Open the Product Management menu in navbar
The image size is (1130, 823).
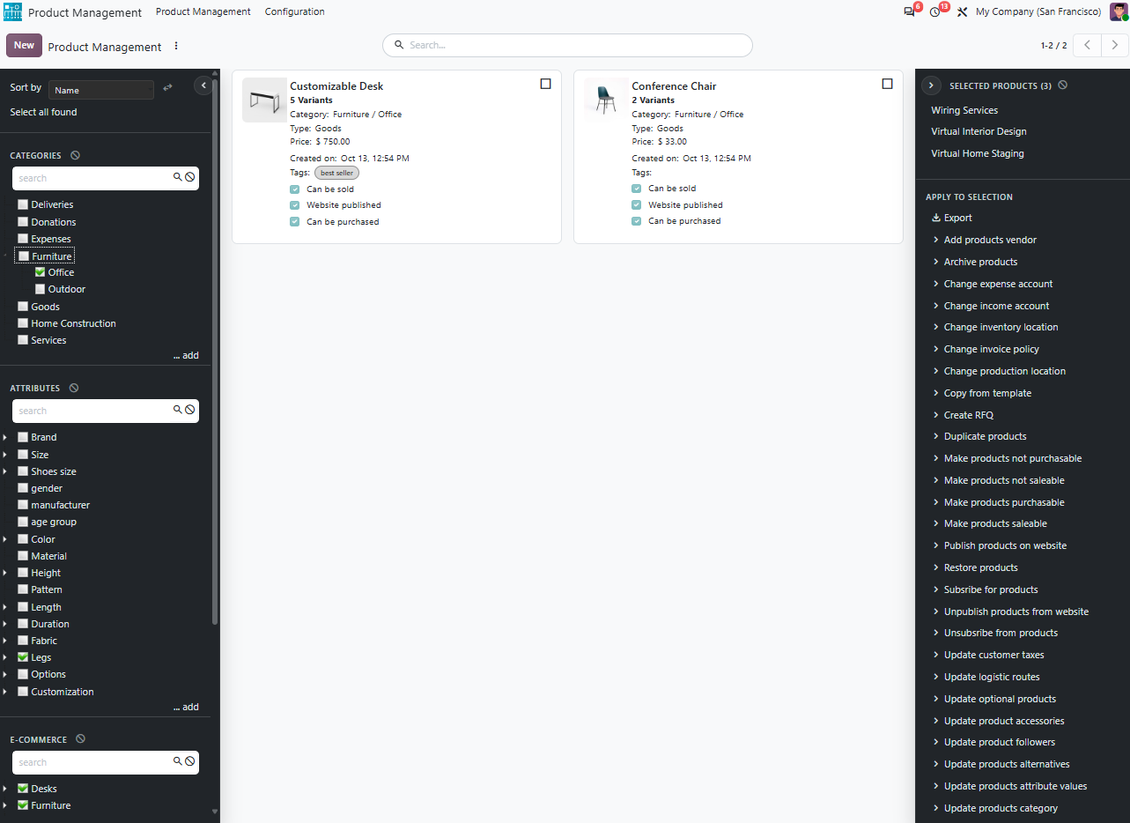click(x=203, y=12)
